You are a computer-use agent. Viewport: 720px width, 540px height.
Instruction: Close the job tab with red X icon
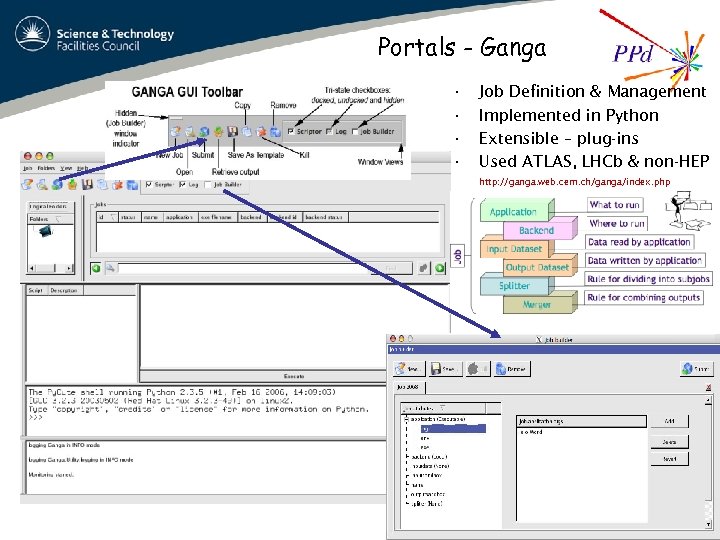(709, 388)
